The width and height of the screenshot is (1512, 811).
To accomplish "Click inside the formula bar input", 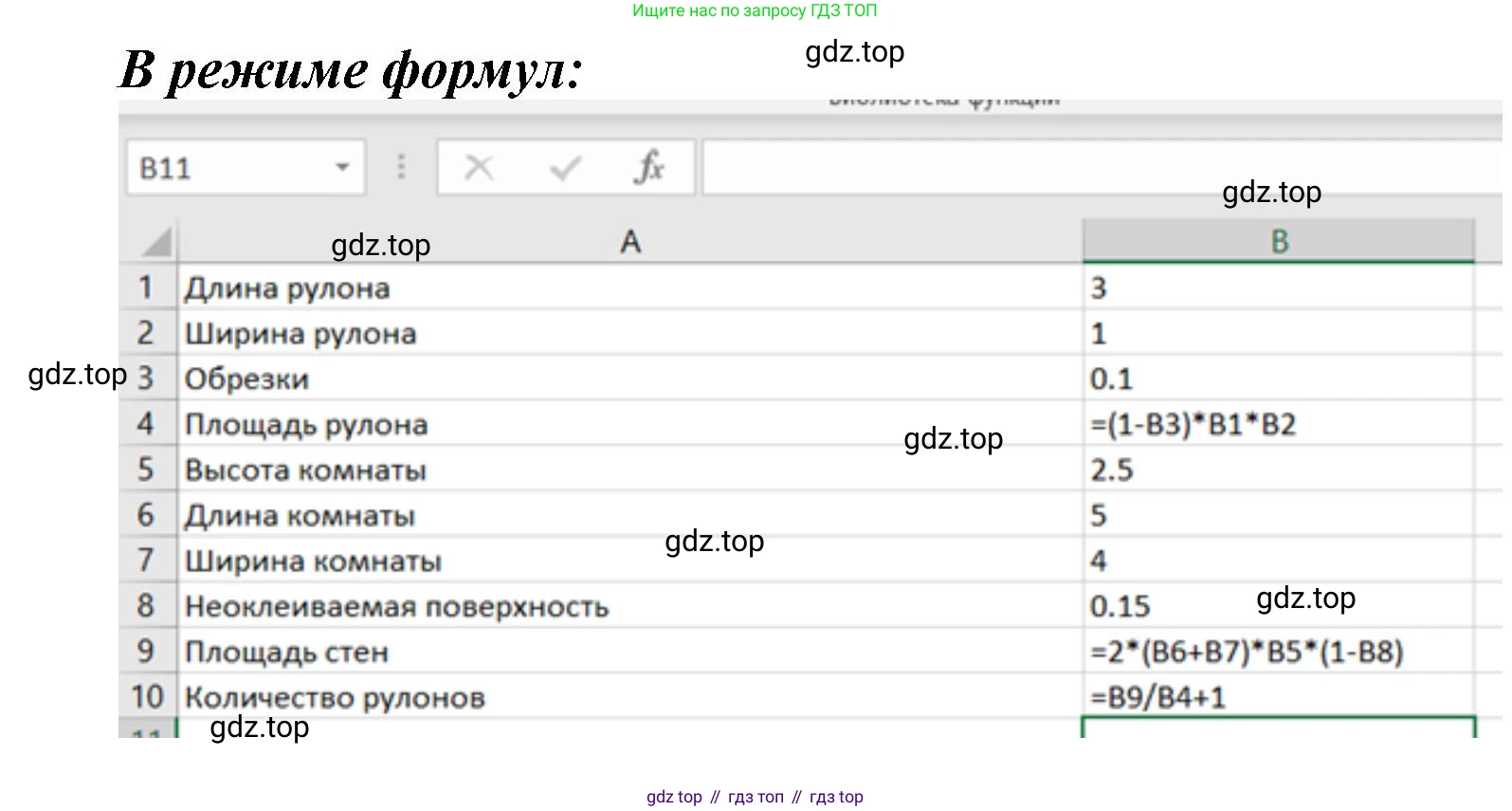I will 1102,168.
